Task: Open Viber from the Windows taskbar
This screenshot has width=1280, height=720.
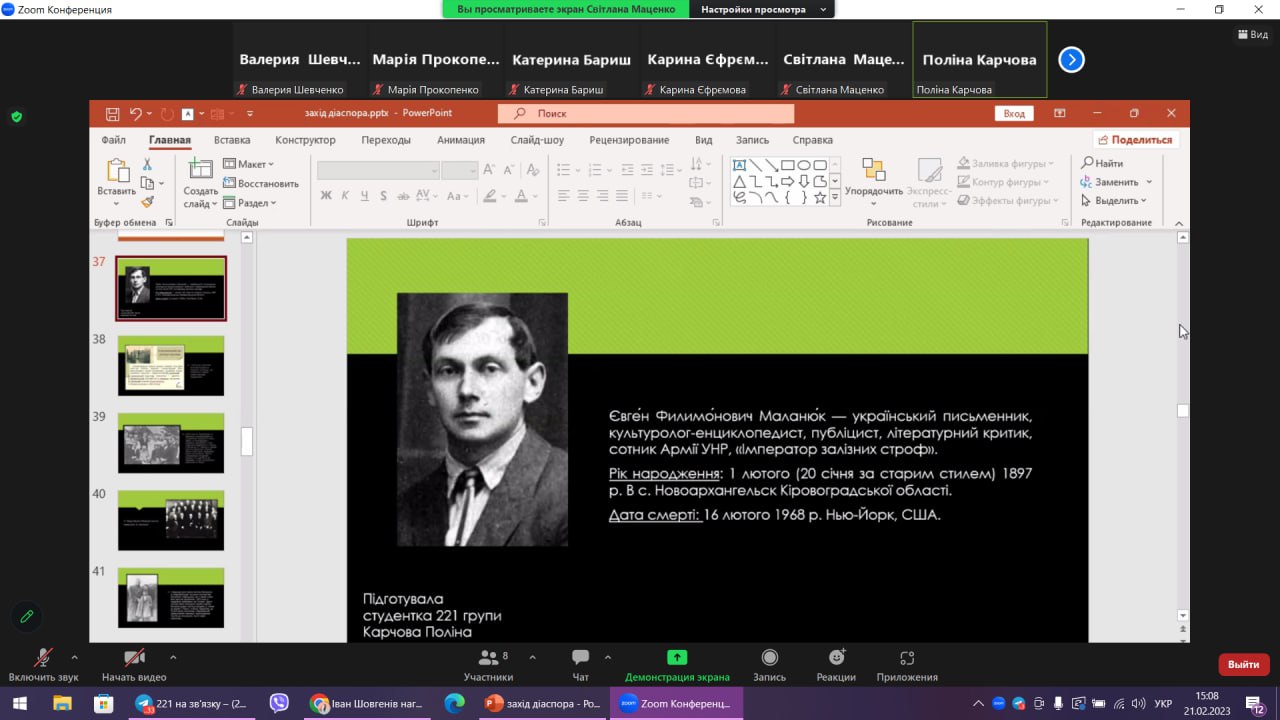Action: tap(279, 703)
